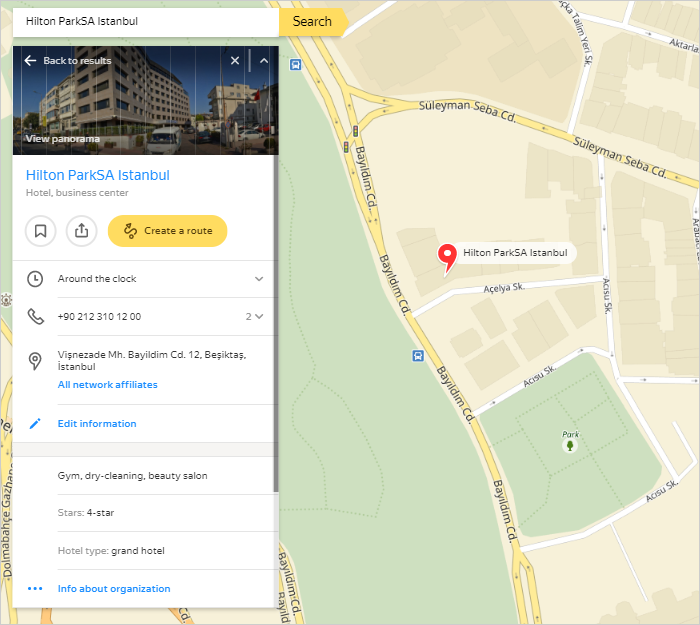This screenshot has height=625, width=700.
Task: Click the Hilton ParkSA Istanbul title
Action: tap(98, 175)
